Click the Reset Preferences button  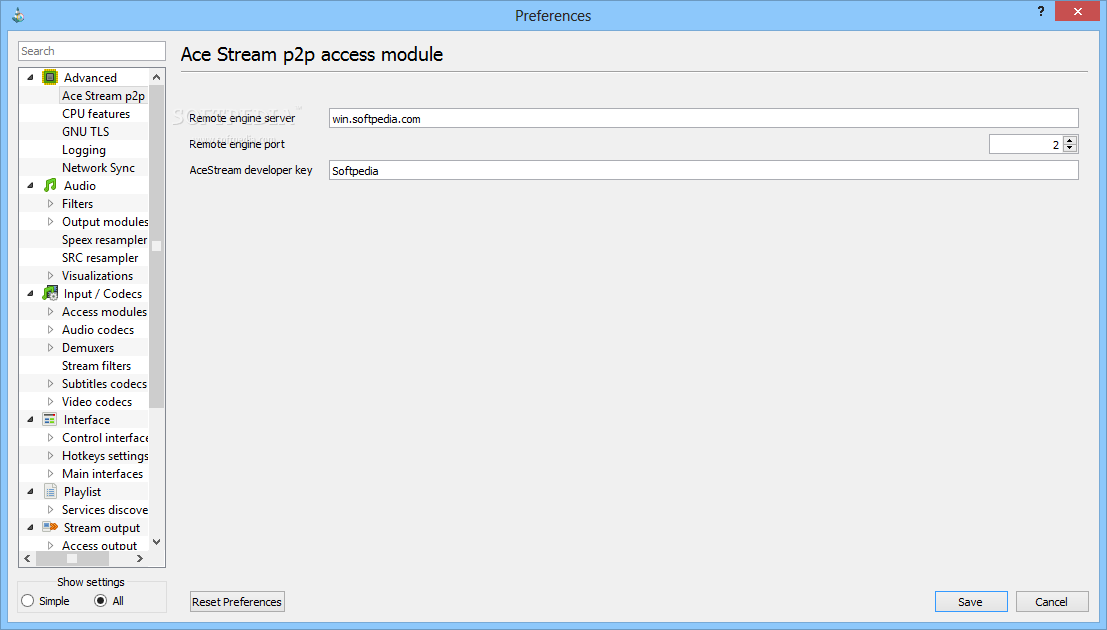237,602
